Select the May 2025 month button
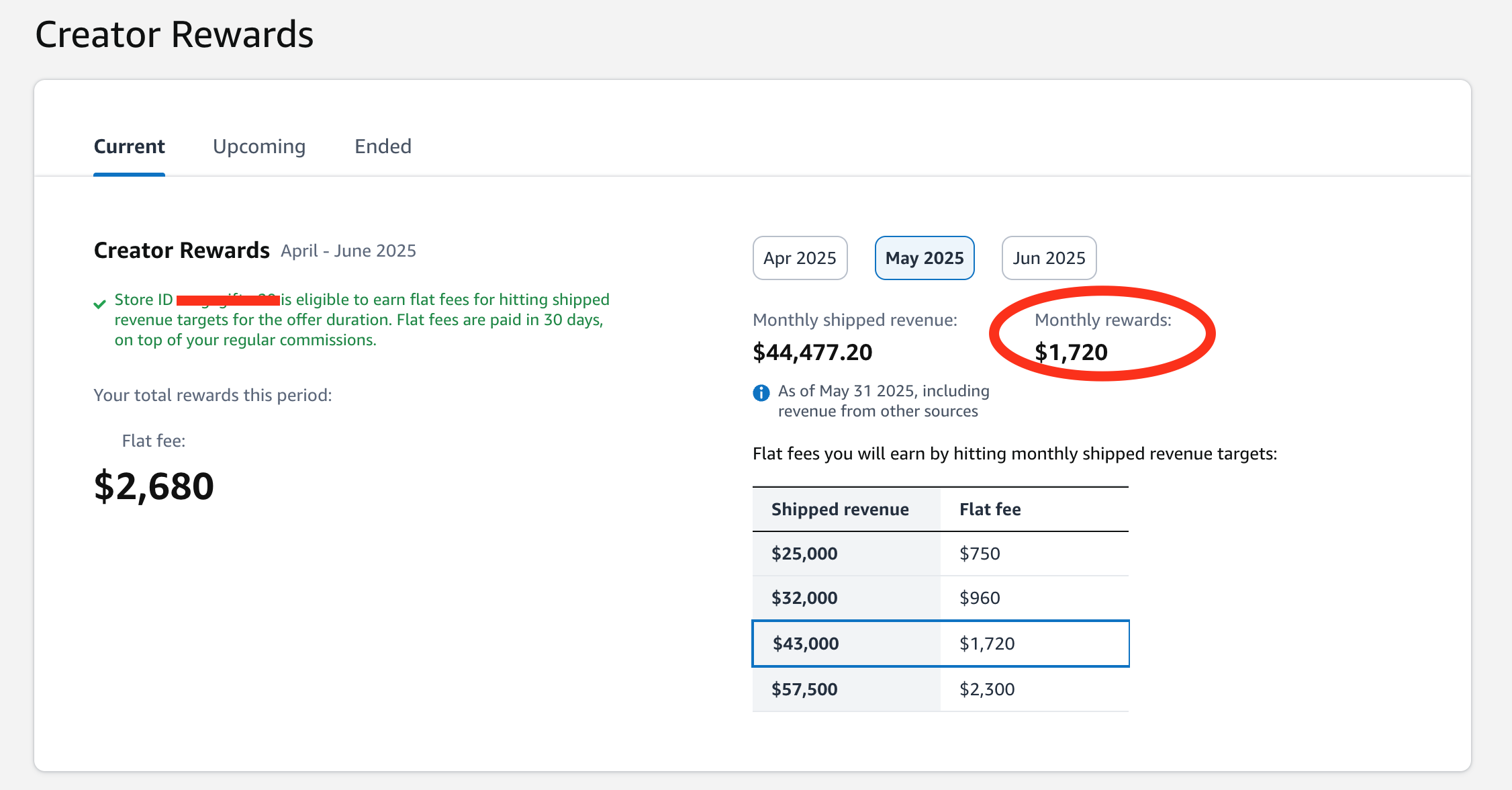 [x=924, y=258]
